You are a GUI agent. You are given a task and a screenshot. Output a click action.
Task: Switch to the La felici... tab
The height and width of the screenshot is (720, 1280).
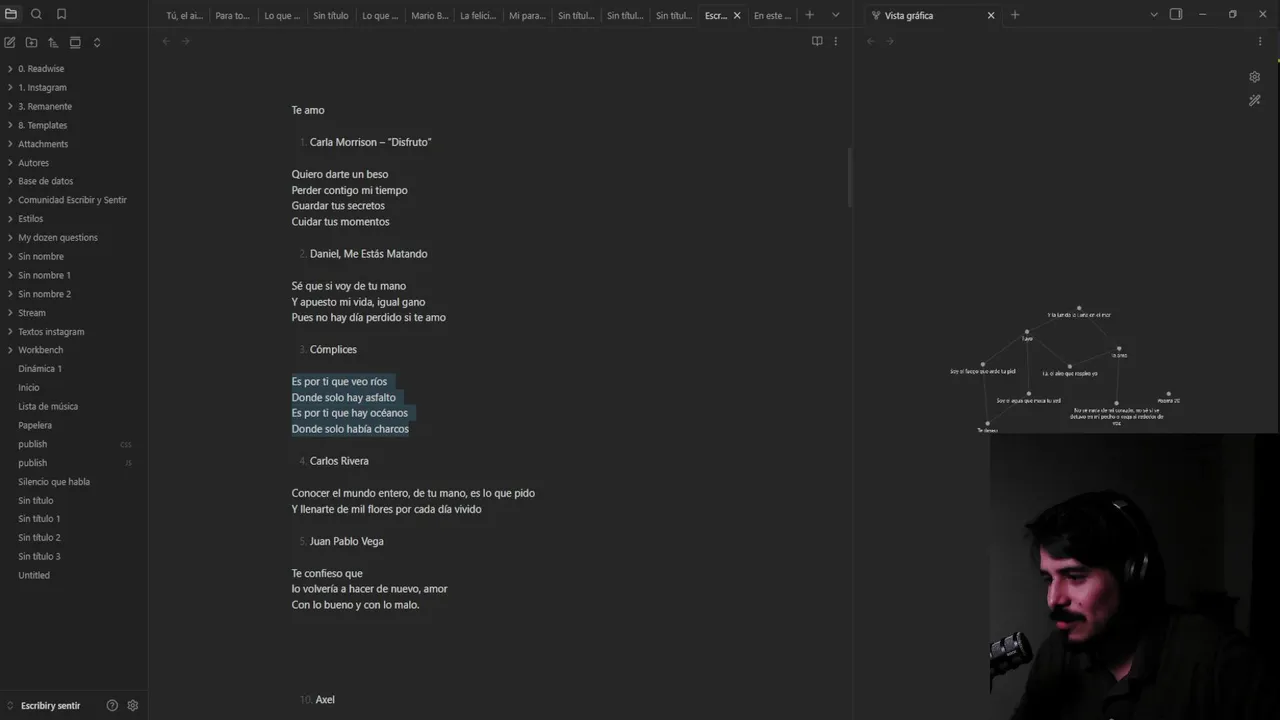[478, 15]
